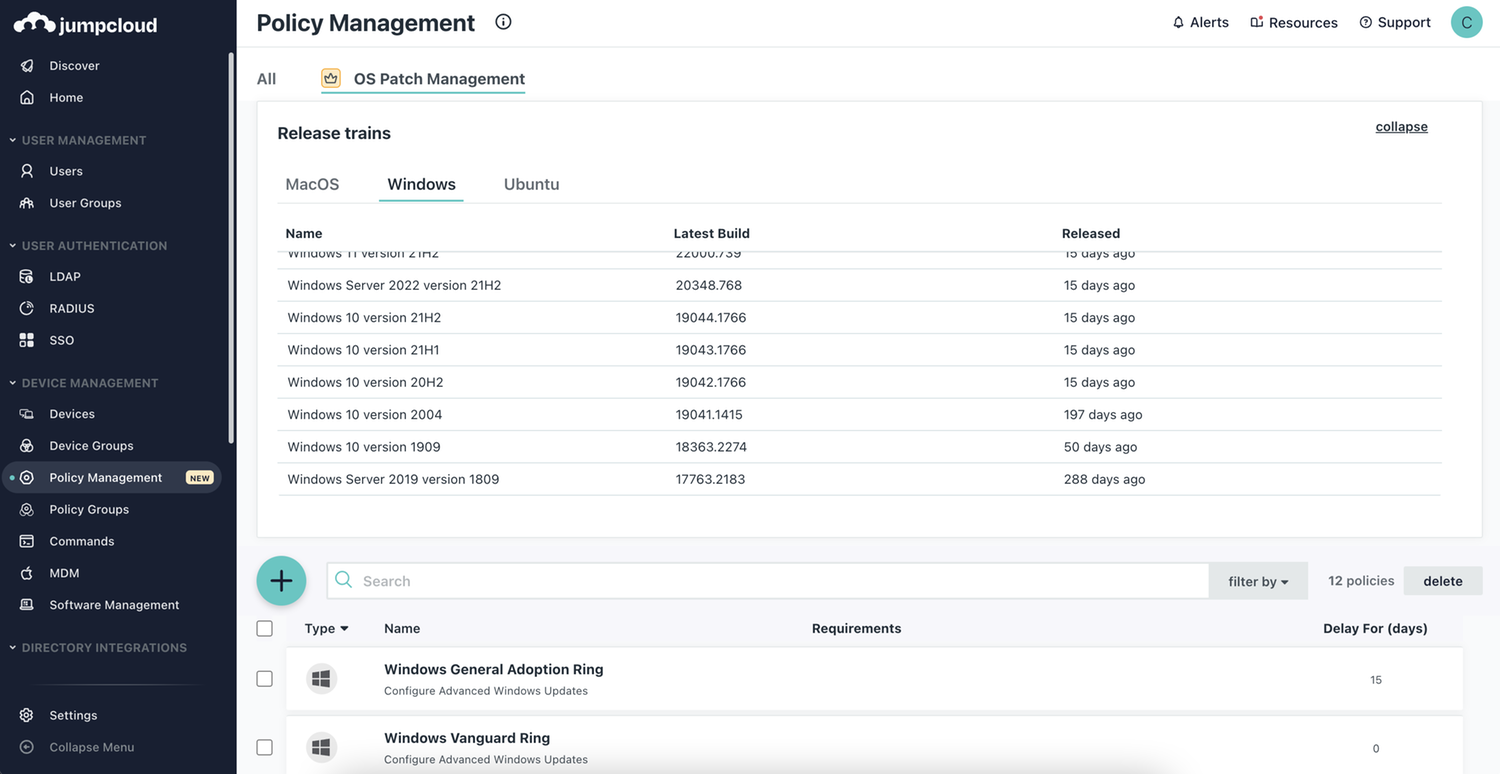Open Discover icon in sidebar
The width and height of the screenshot is (1500, 774).
point(27,65)
